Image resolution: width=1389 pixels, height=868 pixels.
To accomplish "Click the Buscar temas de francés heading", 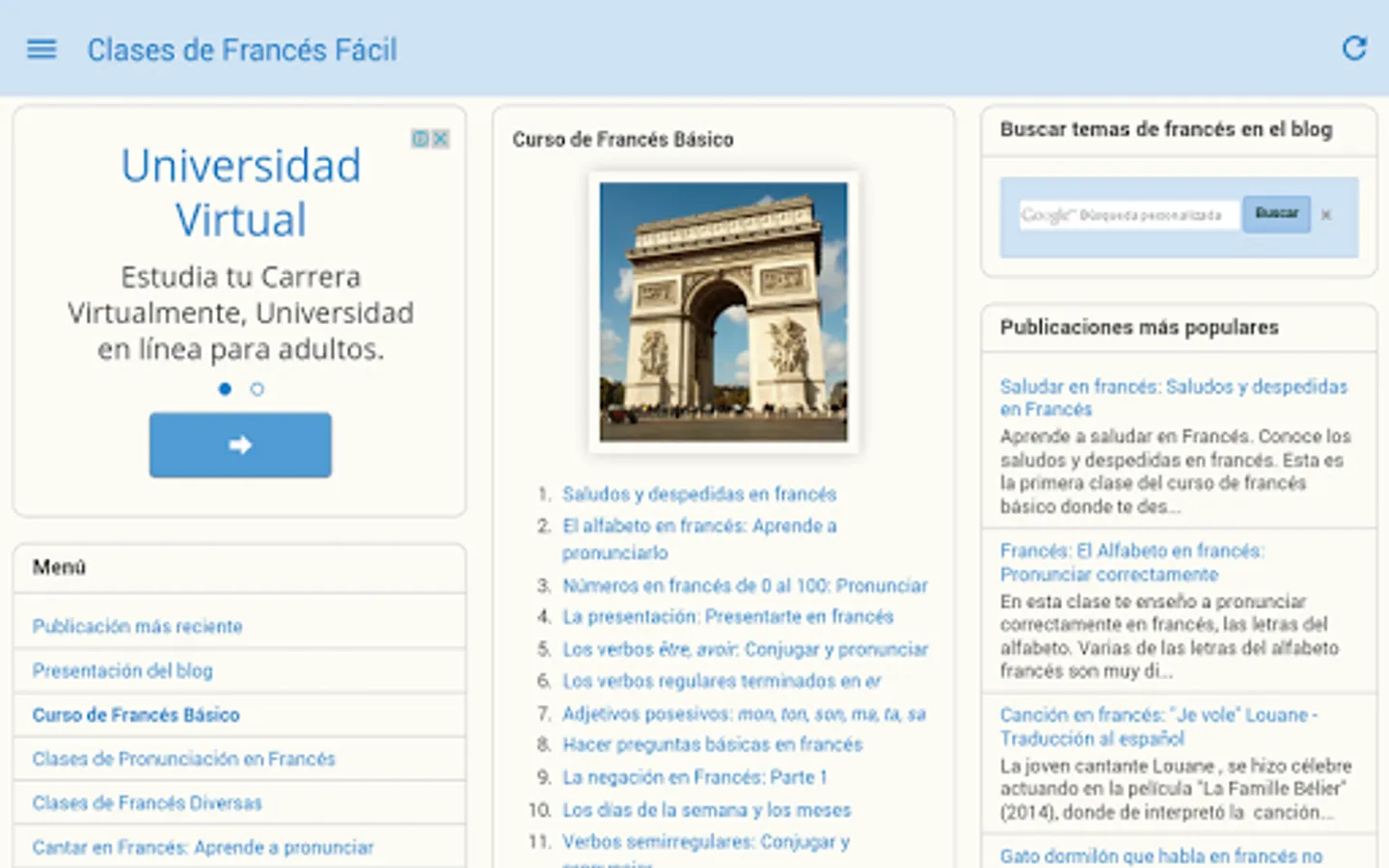I will pos(1166,129).
